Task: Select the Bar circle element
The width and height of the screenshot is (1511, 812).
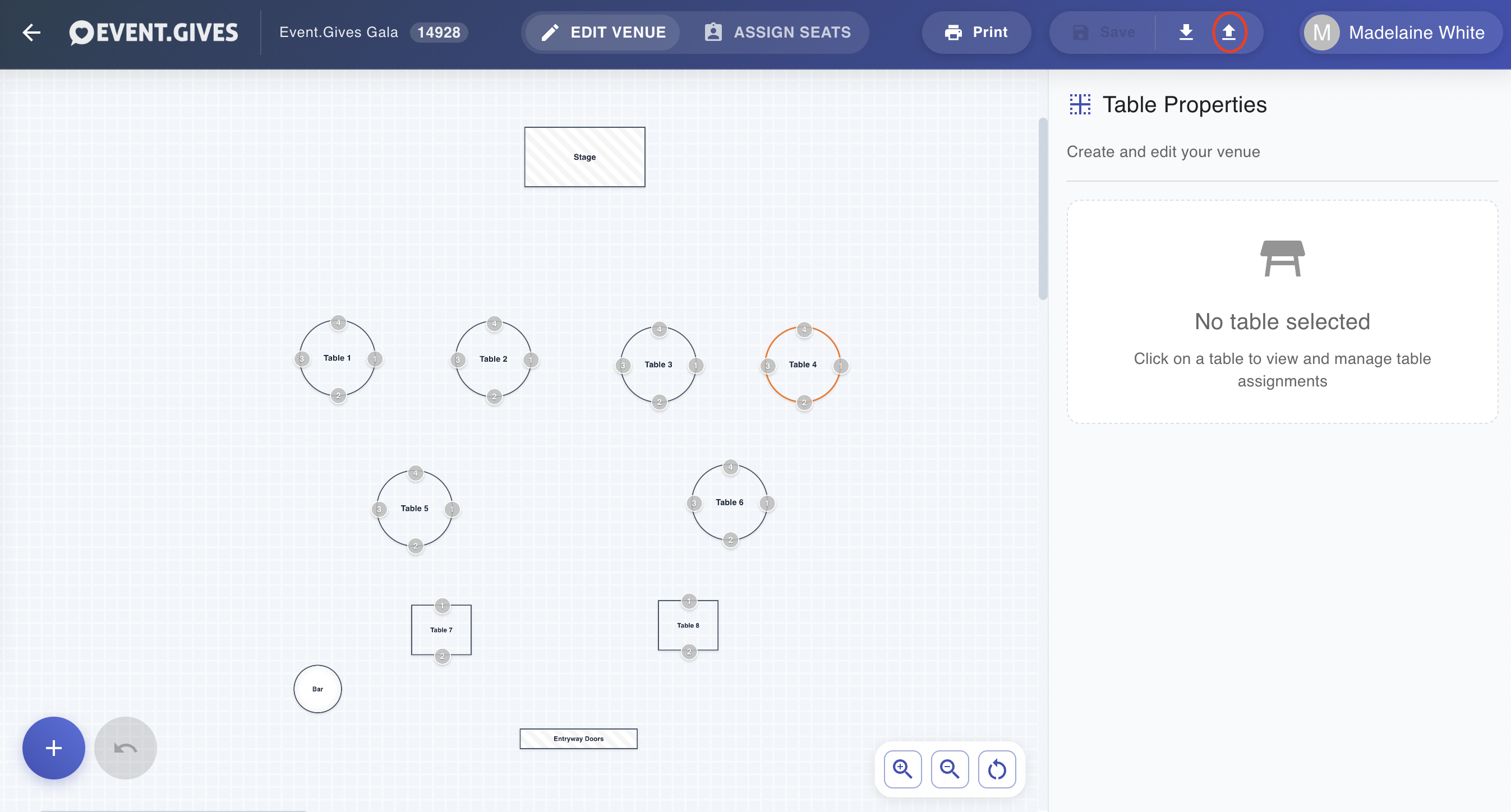Action: point(317,689)
